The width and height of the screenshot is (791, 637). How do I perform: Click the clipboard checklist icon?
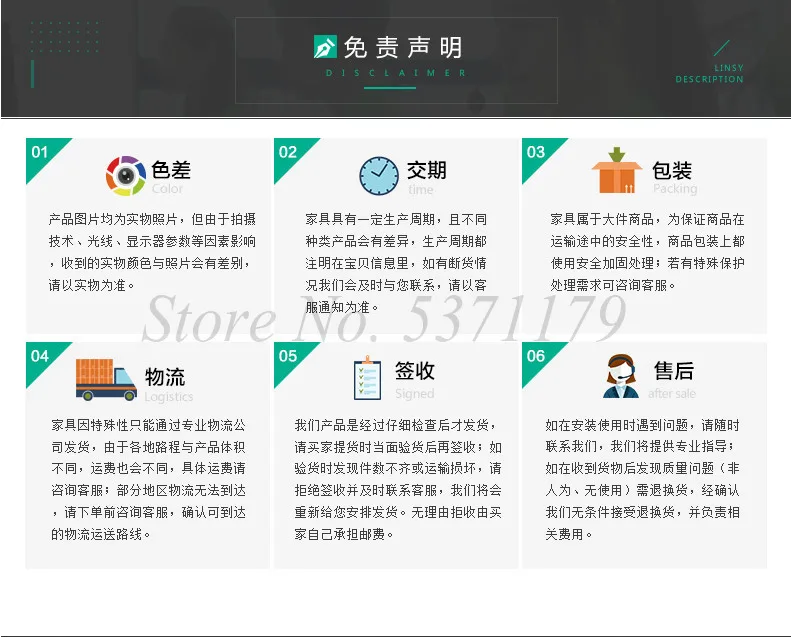point(367,378)
